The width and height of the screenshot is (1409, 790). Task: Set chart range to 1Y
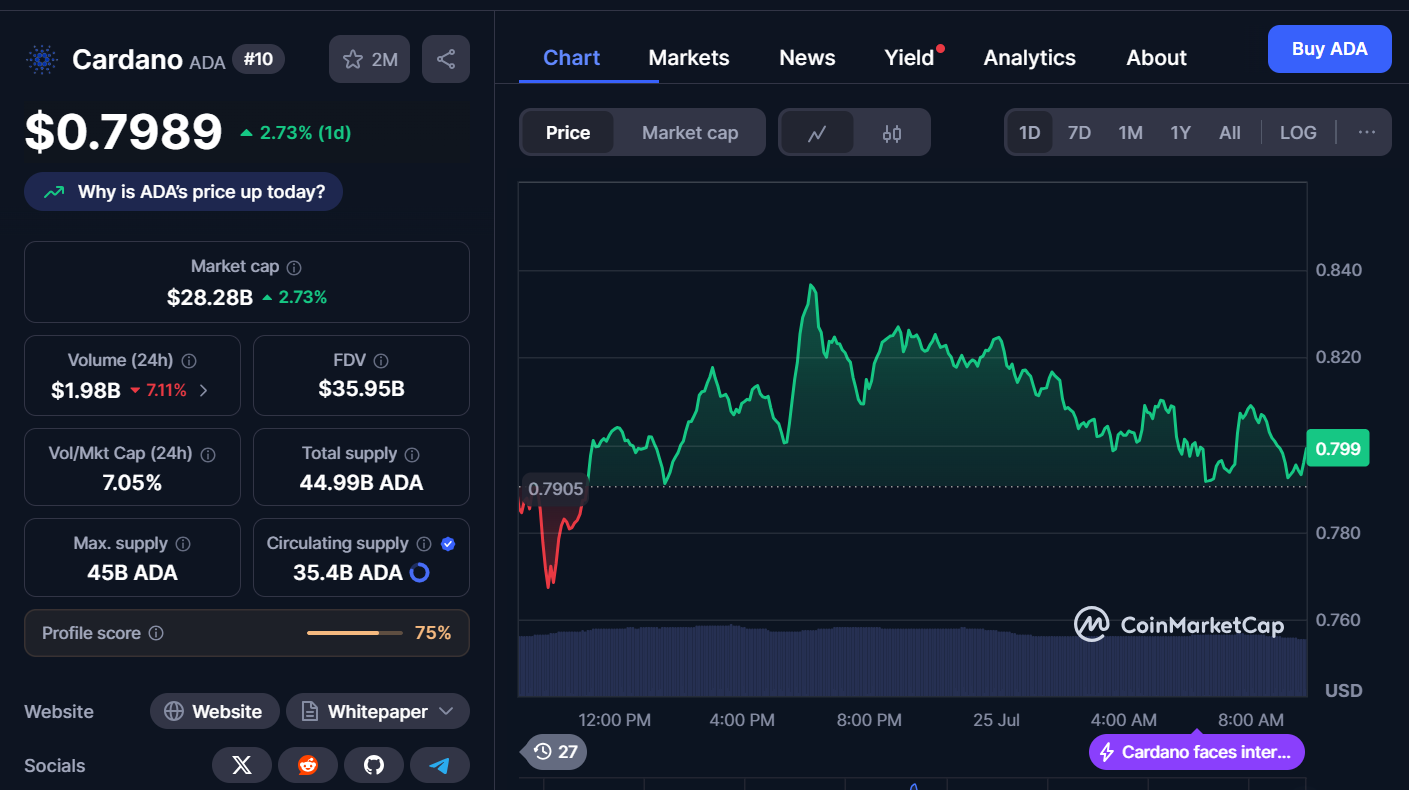1180,132
